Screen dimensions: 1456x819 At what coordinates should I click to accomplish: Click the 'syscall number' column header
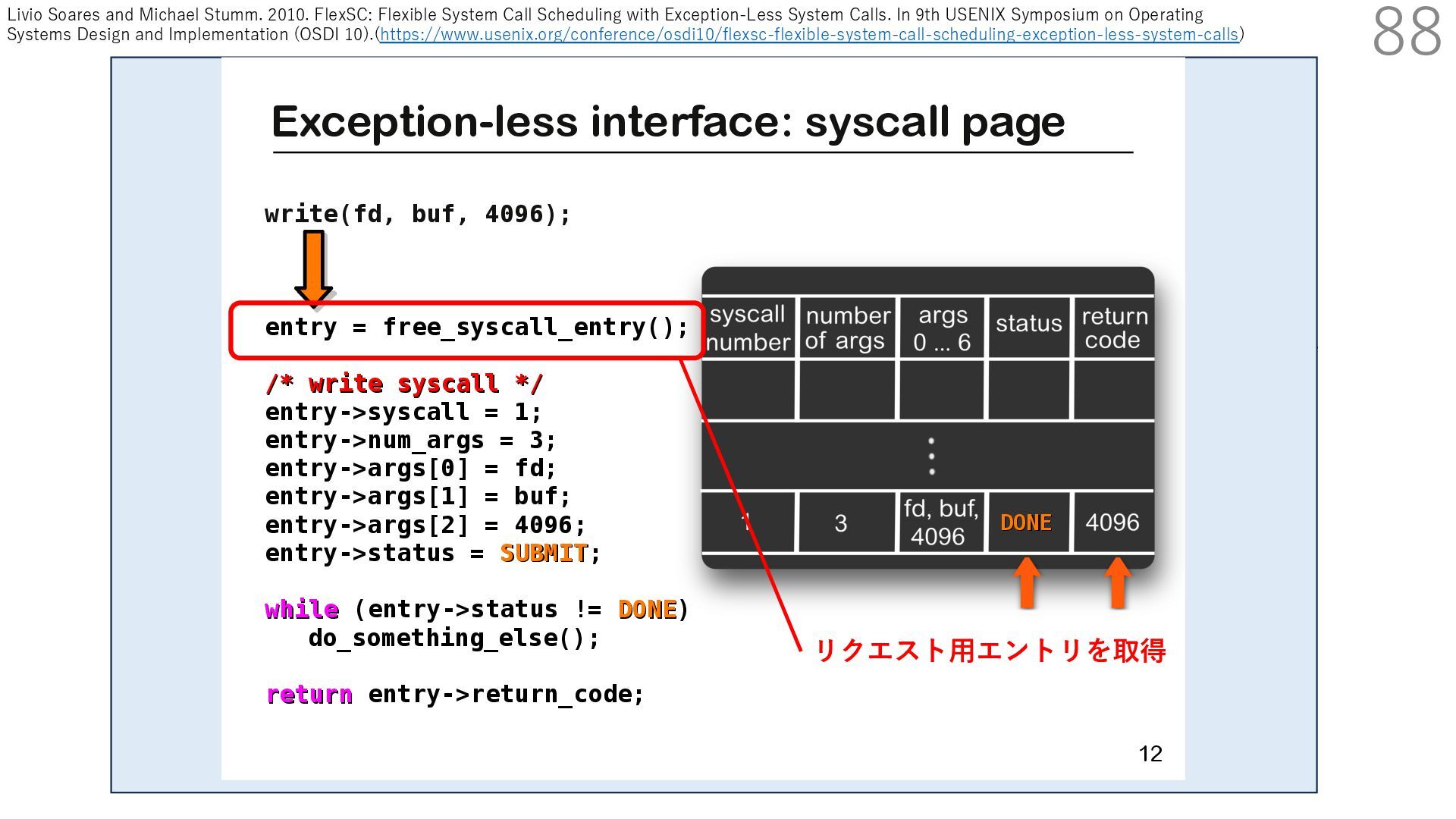pos(748,328)
